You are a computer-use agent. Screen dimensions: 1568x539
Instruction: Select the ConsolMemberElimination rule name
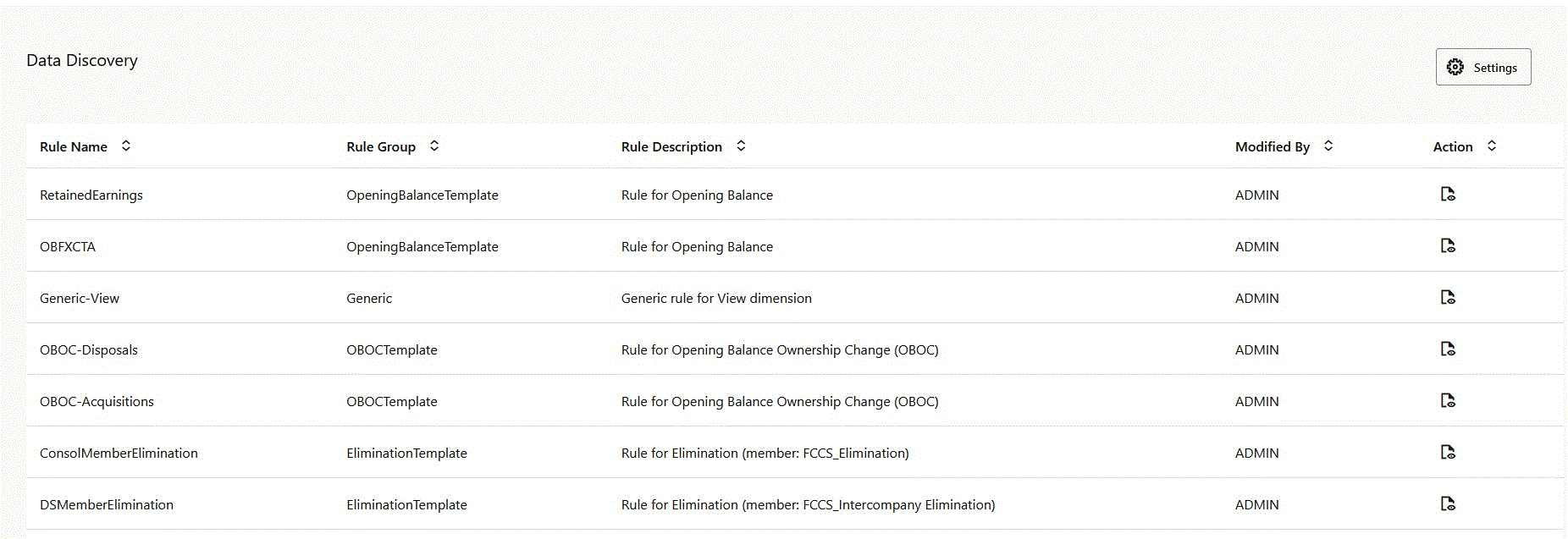[119, 453]
